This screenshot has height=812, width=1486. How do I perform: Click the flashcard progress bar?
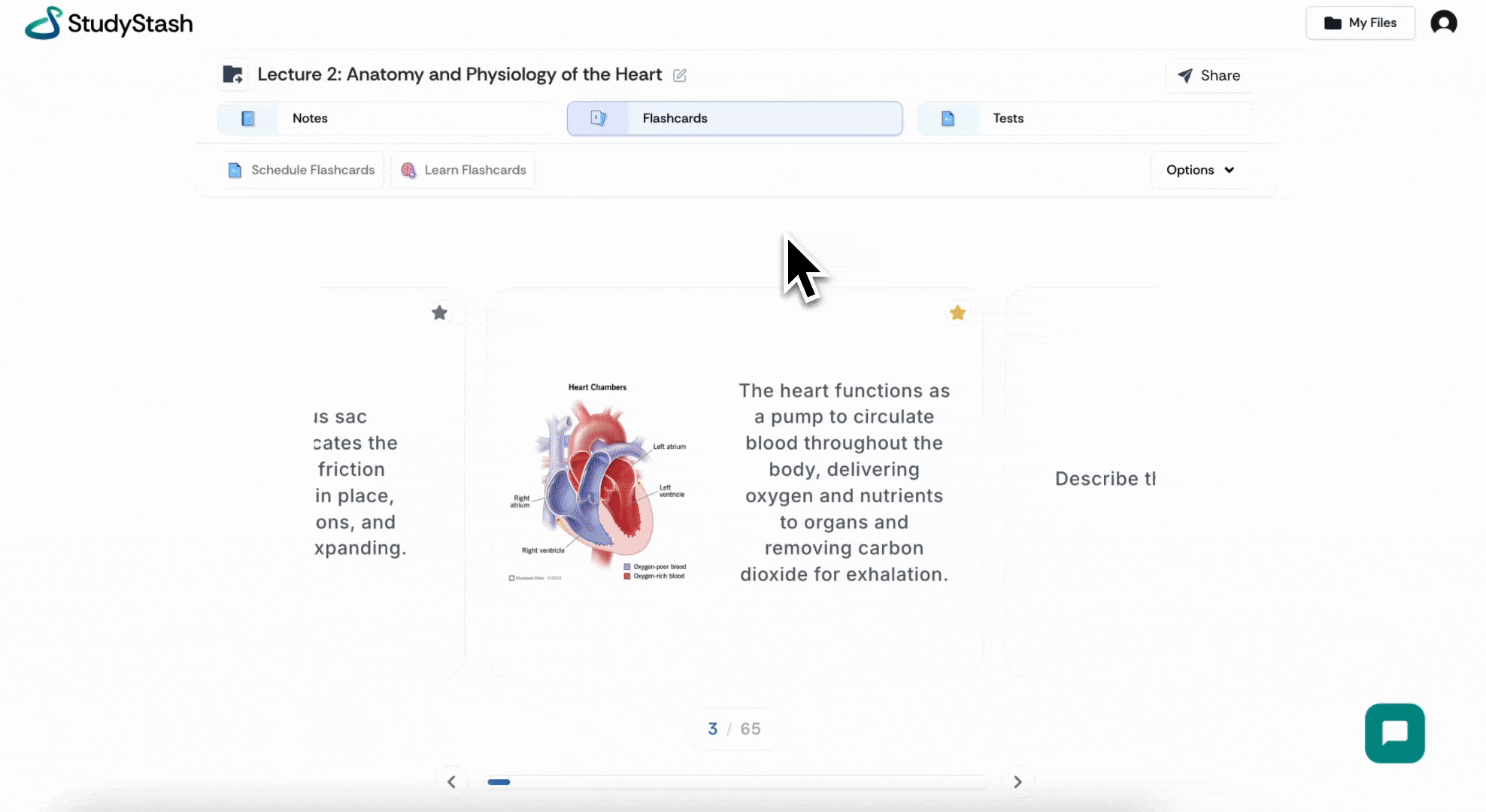[734, 782]
